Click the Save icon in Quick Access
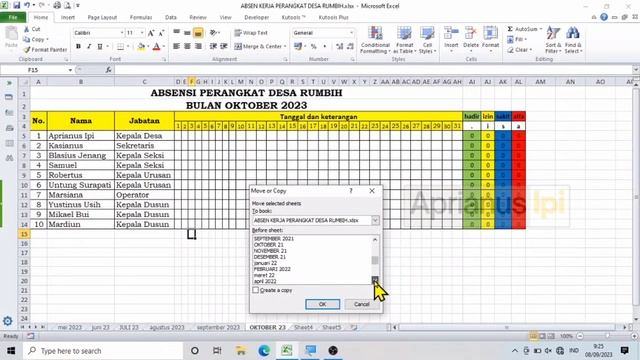640x360 pixels. (16, 5)
